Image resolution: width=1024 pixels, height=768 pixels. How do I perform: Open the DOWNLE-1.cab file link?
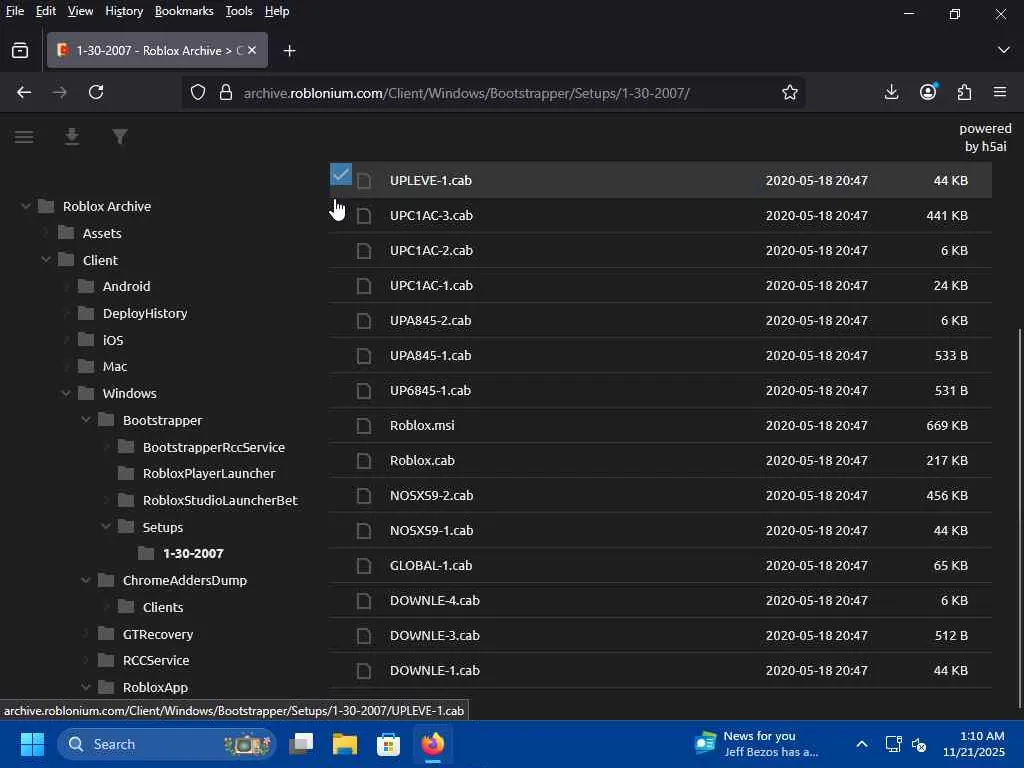tap(435, 671)
